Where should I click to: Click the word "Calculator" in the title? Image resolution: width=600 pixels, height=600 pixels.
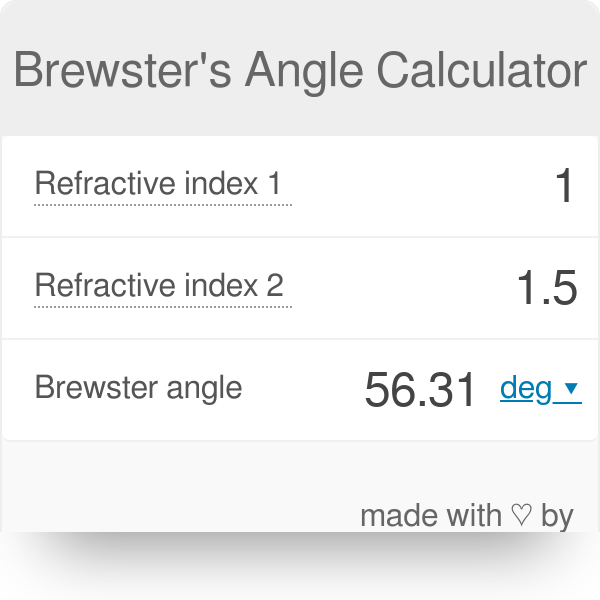482,71
